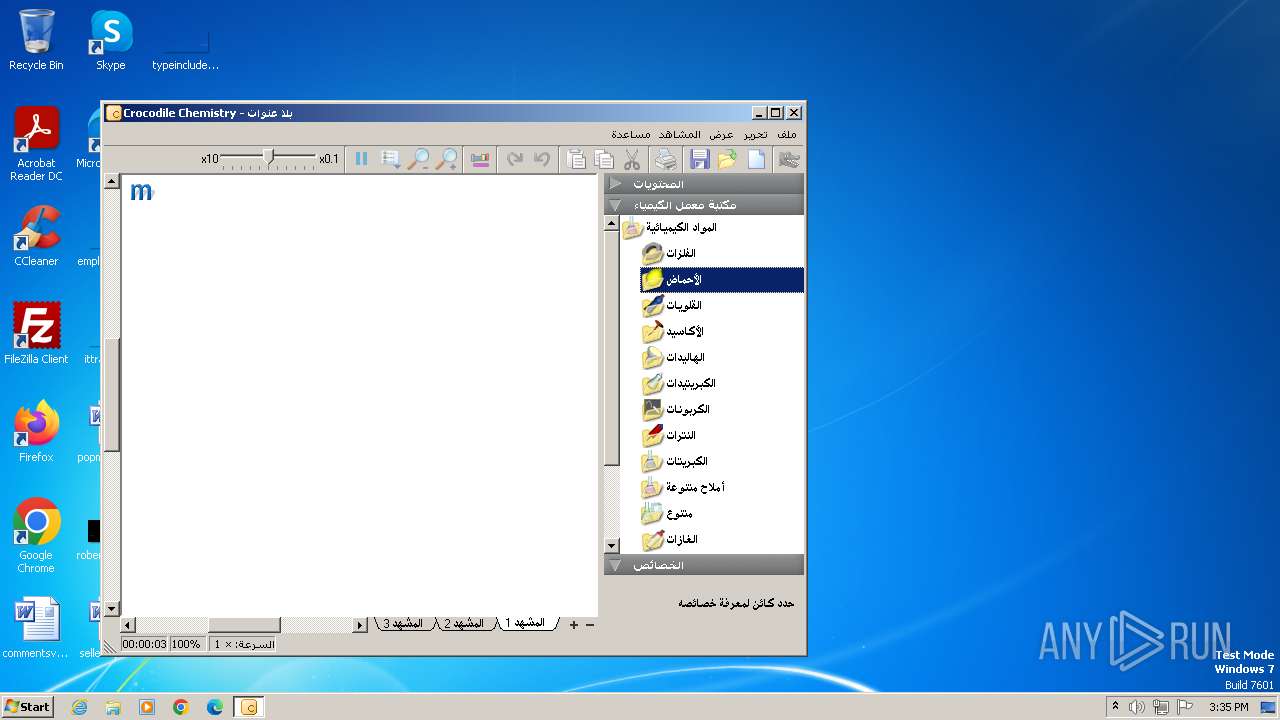
Task: Open the Windows Start menu
Action: [x=27, y=706]
